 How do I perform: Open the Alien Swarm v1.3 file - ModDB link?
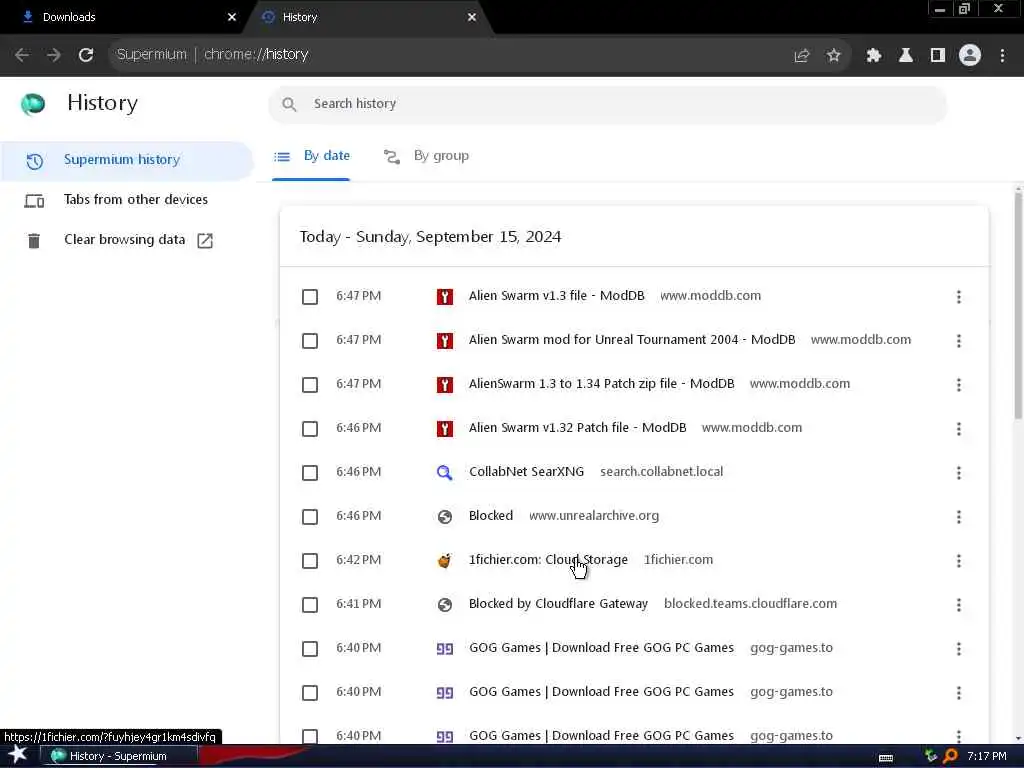[556, 296]
